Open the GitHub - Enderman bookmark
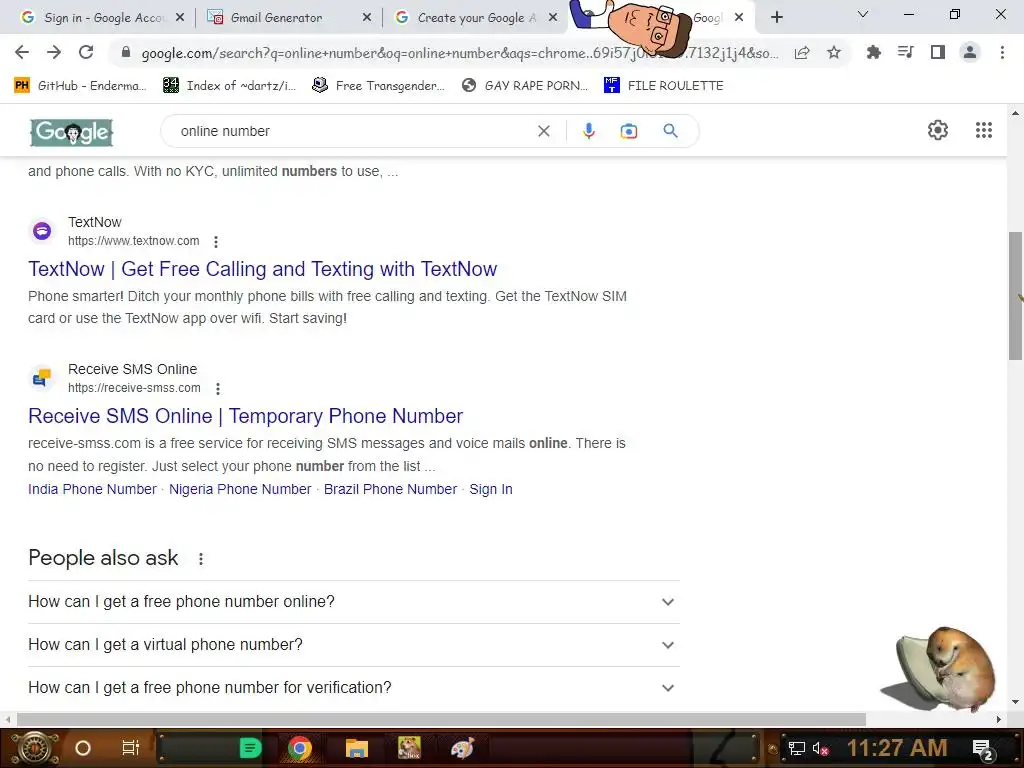The width and height of the screenshot is (1024, 768). coord(80,86)
